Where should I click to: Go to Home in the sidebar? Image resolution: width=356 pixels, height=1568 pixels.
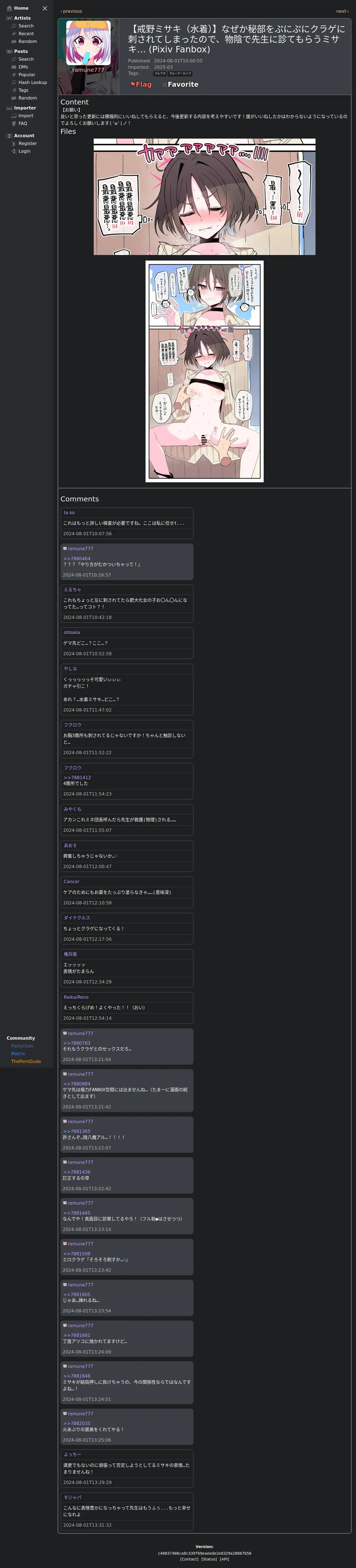tap(21, 9)
